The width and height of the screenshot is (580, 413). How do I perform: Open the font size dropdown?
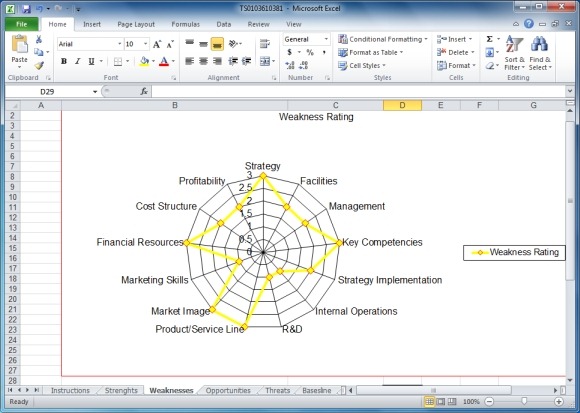pos(145,44)
